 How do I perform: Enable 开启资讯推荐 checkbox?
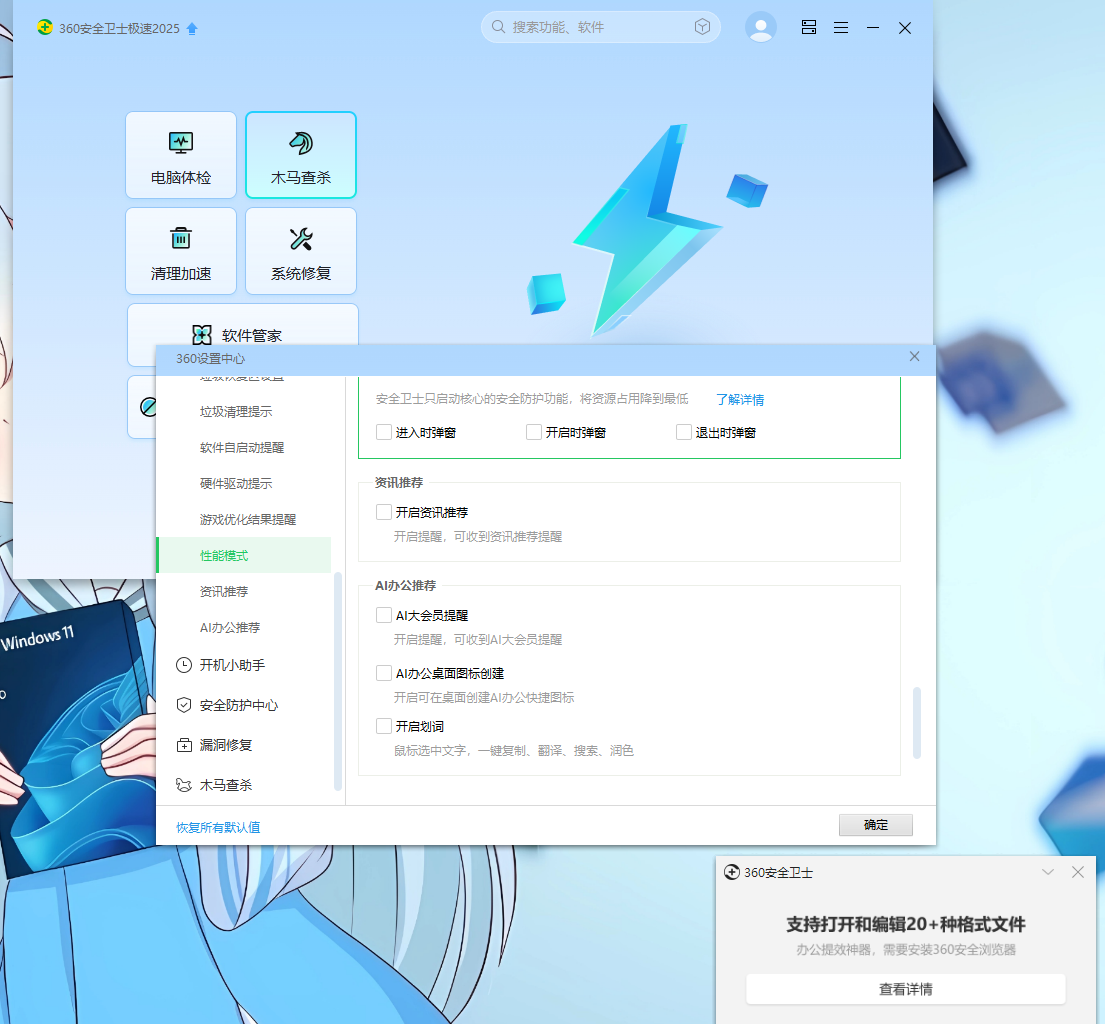384,512
